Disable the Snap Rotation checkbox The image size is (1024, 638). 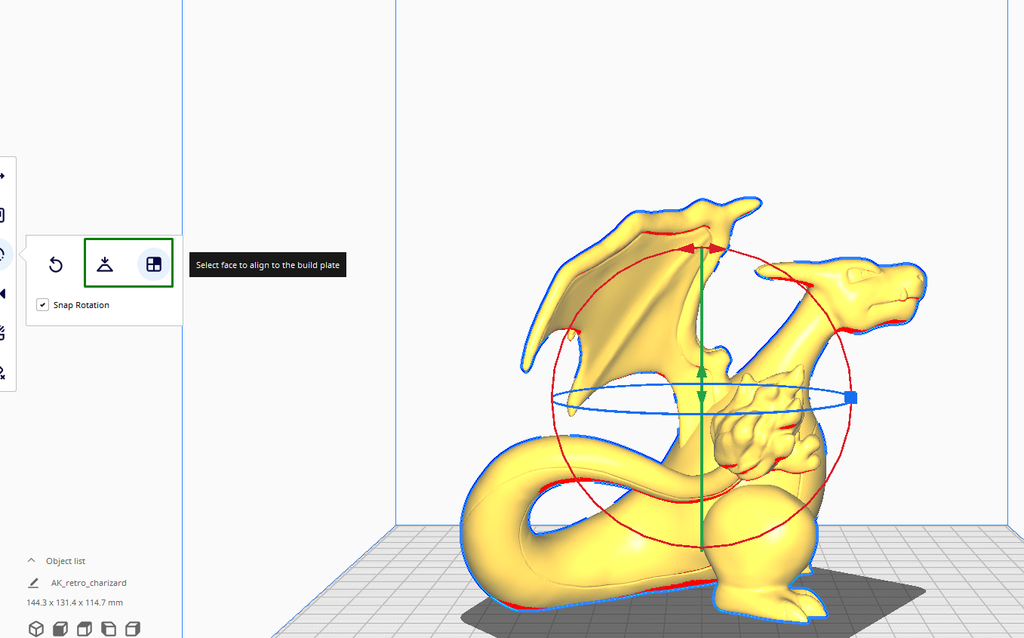(x=41, y=304)
